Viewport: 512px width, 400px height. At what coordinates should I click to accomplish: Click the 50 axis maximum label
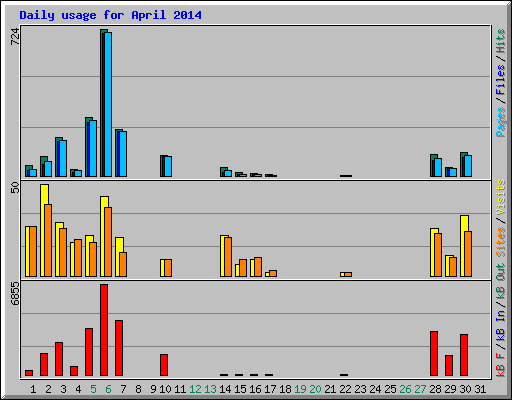(15, 187)
